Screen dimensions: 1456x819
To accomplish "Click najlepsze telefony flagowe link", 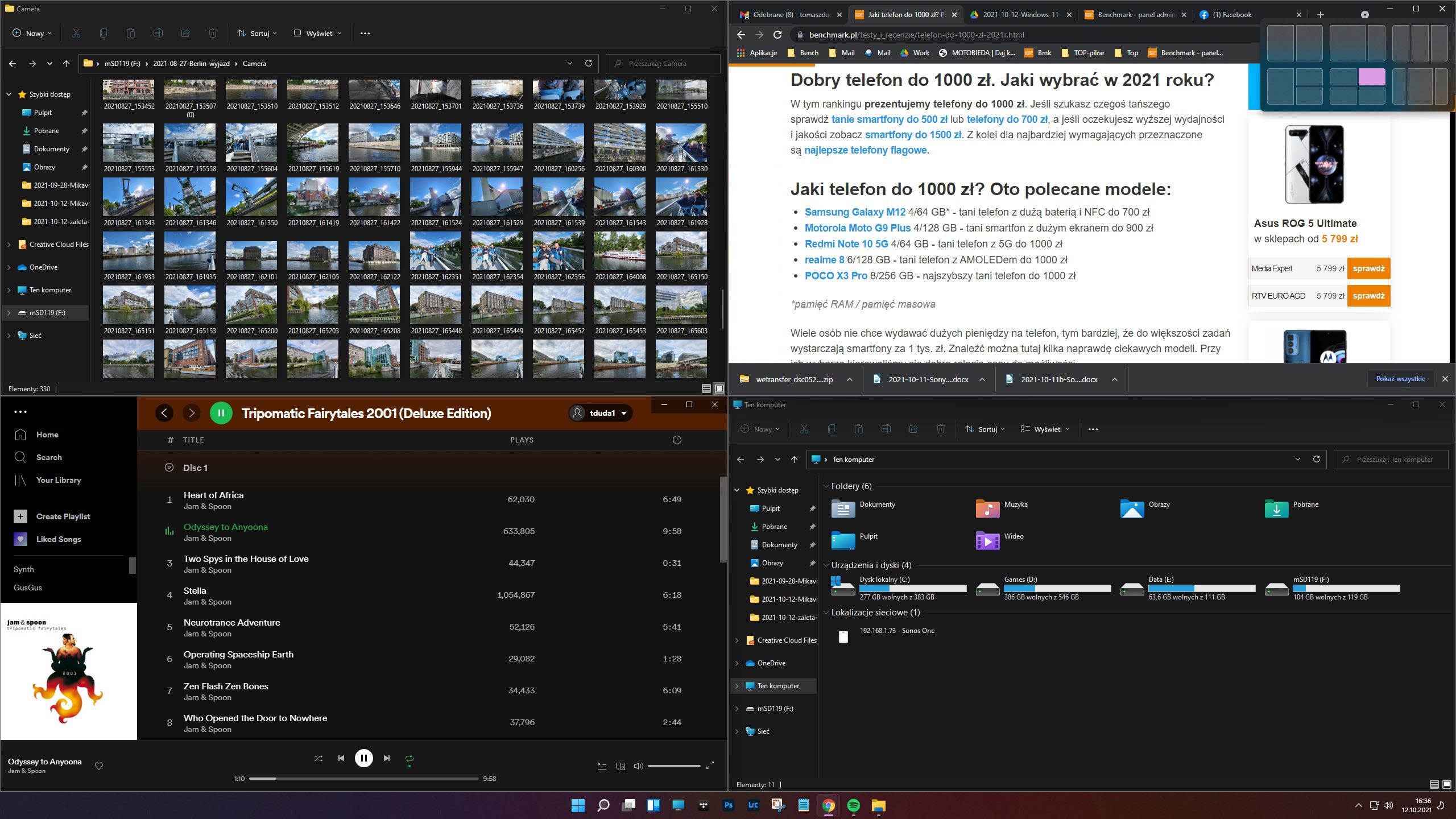I will tap(866, 150).
